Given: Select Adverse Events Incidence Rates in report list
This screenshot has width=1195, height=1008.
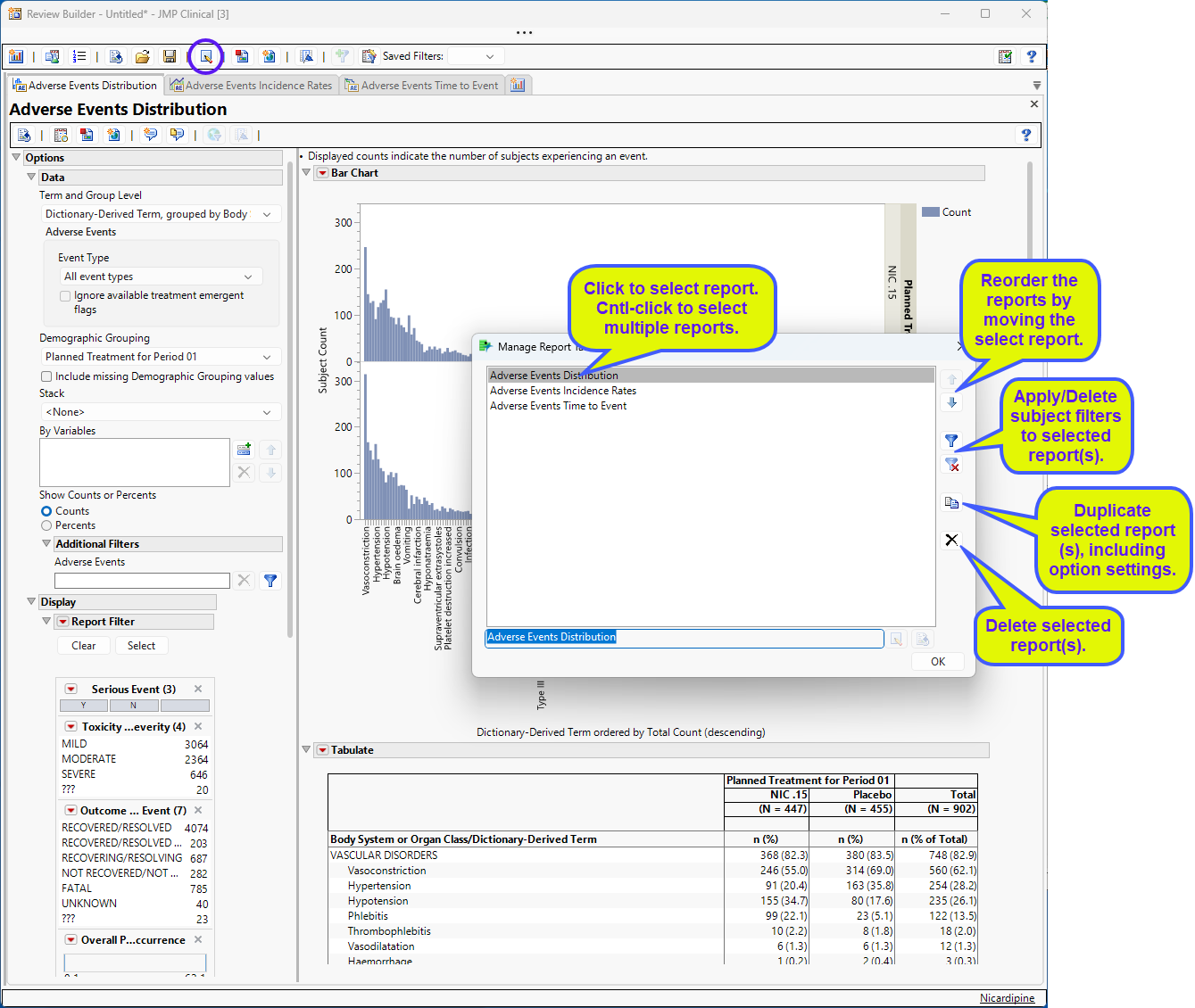Looking at the screenshot, I should (563, 391).
